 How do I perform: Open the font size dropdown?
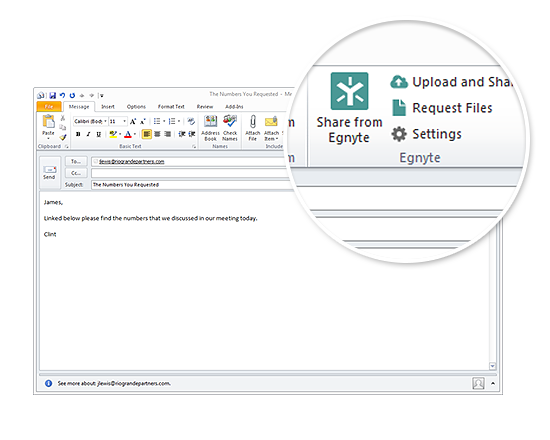coord(124,121)
